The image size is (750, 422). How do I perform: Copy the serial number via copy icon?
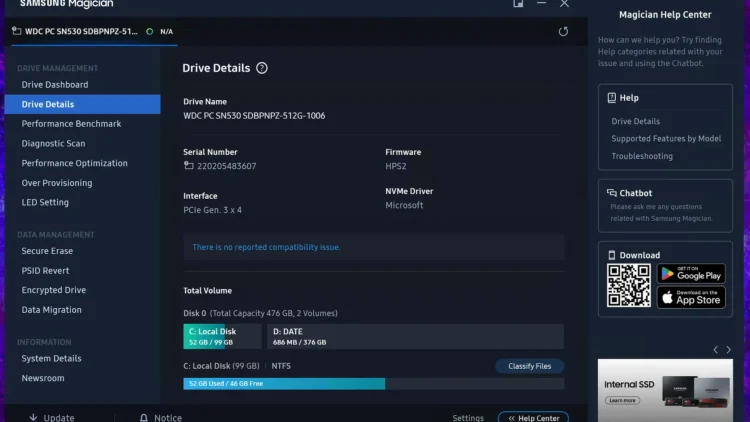coord(190,166)
